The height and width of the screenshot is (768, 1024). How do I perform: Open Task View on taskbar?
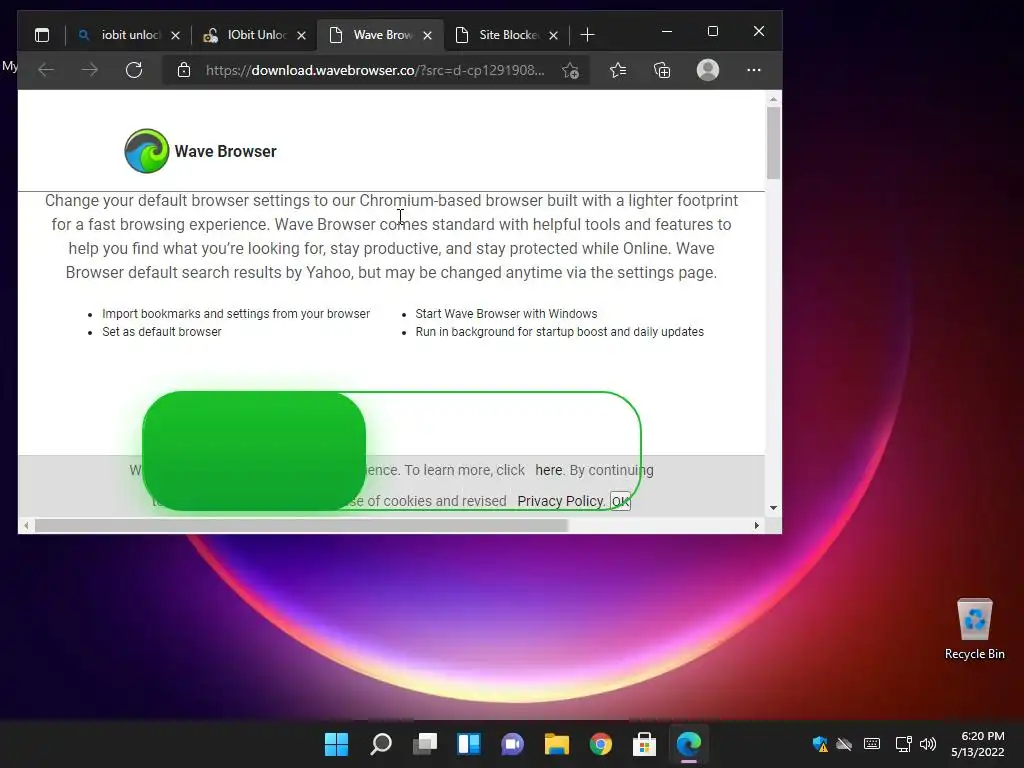(x=424, y=744)
